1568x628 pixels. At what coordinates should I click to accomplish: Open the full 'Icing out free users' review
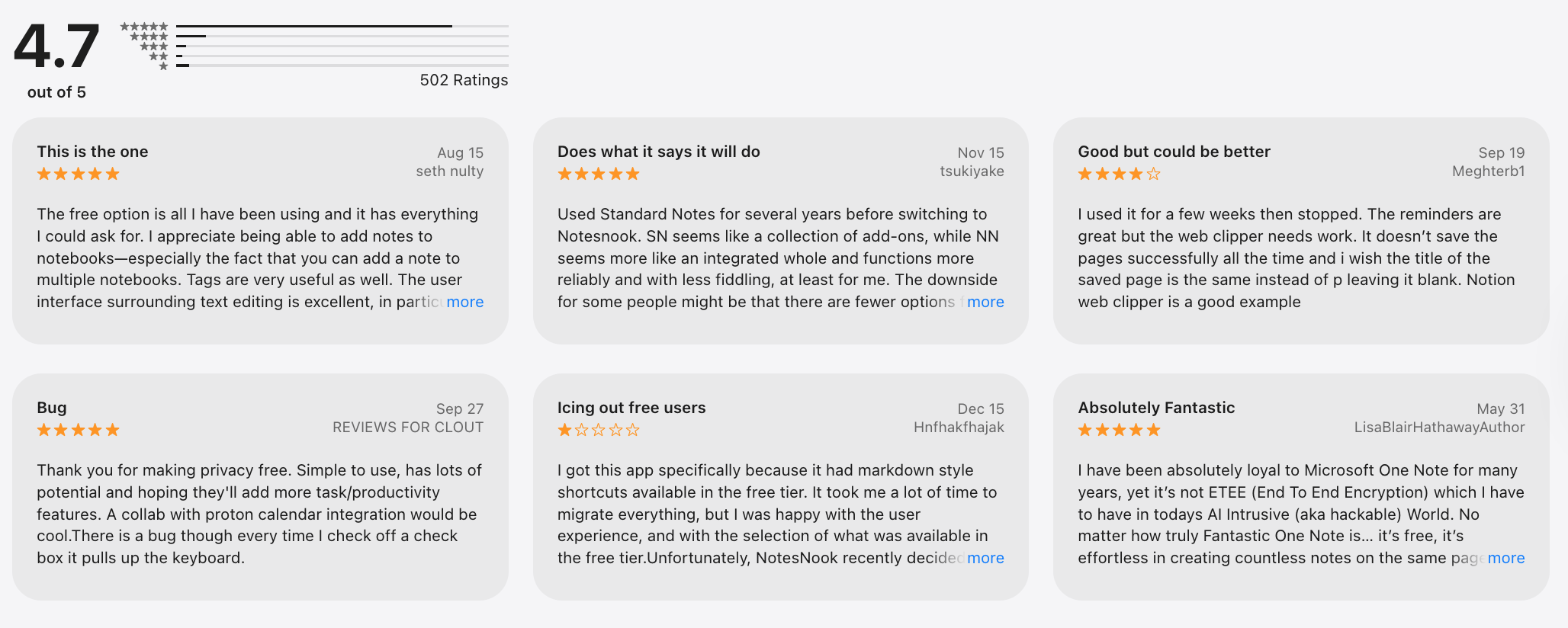985,558
